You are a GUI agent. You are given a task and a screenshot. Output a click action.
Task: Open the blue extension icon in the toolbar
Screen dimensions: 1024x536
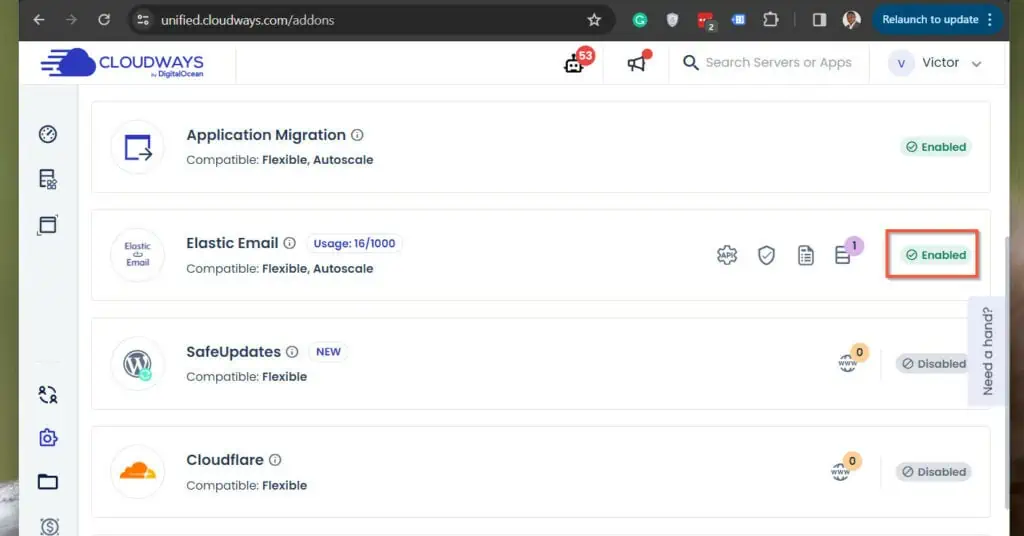pos(739,20)
